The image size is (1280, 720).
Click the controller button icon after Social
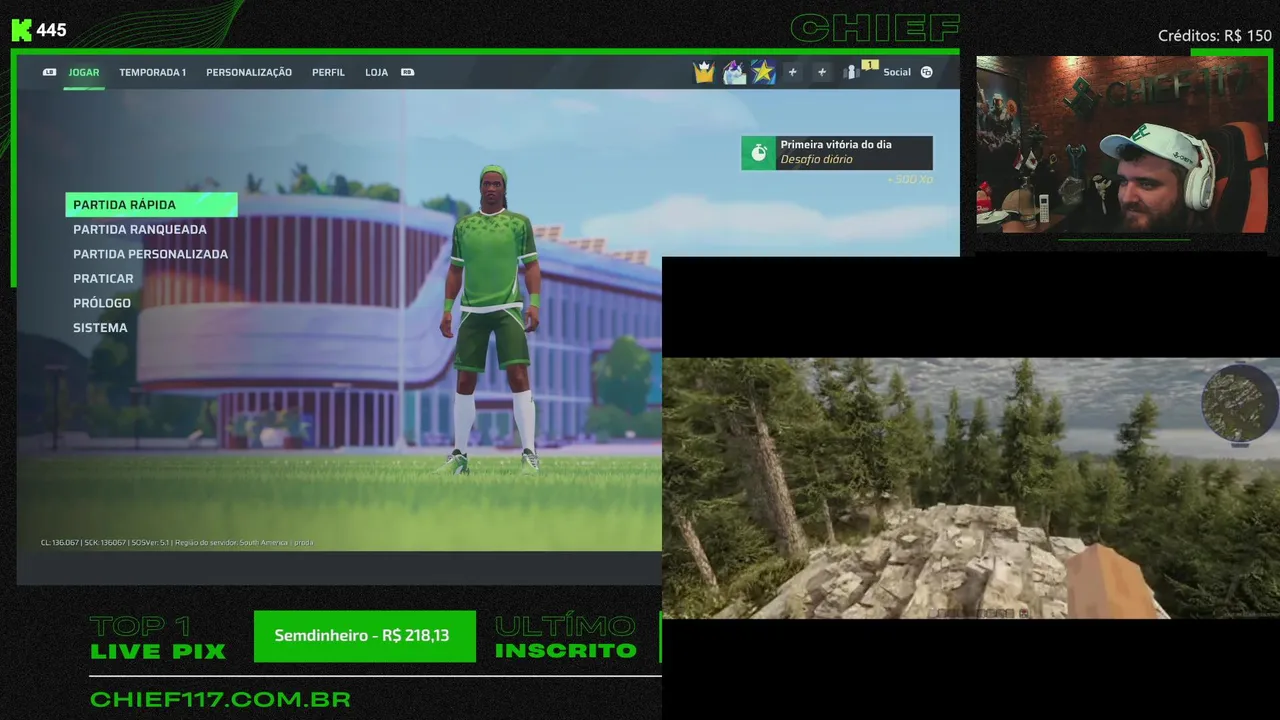coord(927,72)
